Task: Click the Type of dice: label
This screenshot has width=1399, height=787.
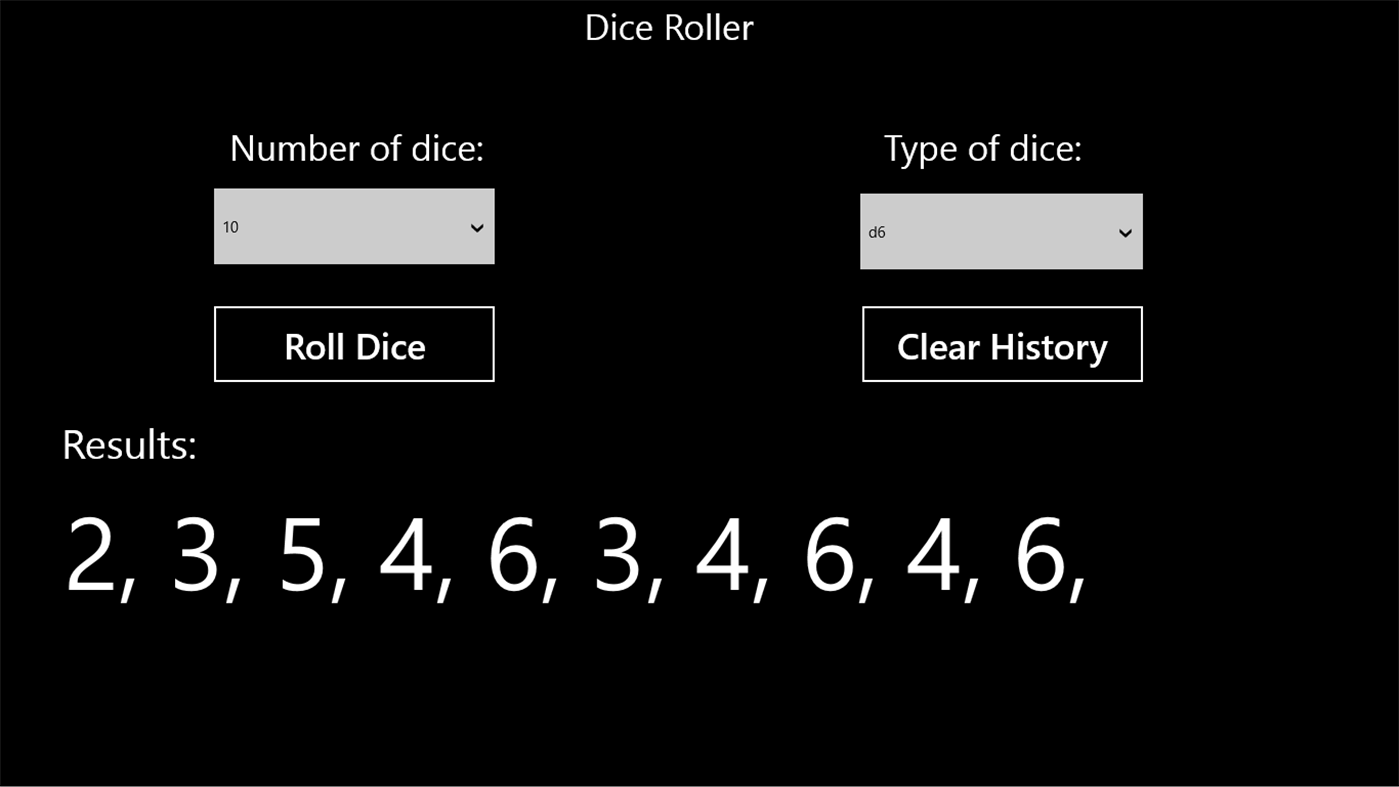Action: [981, 147]
